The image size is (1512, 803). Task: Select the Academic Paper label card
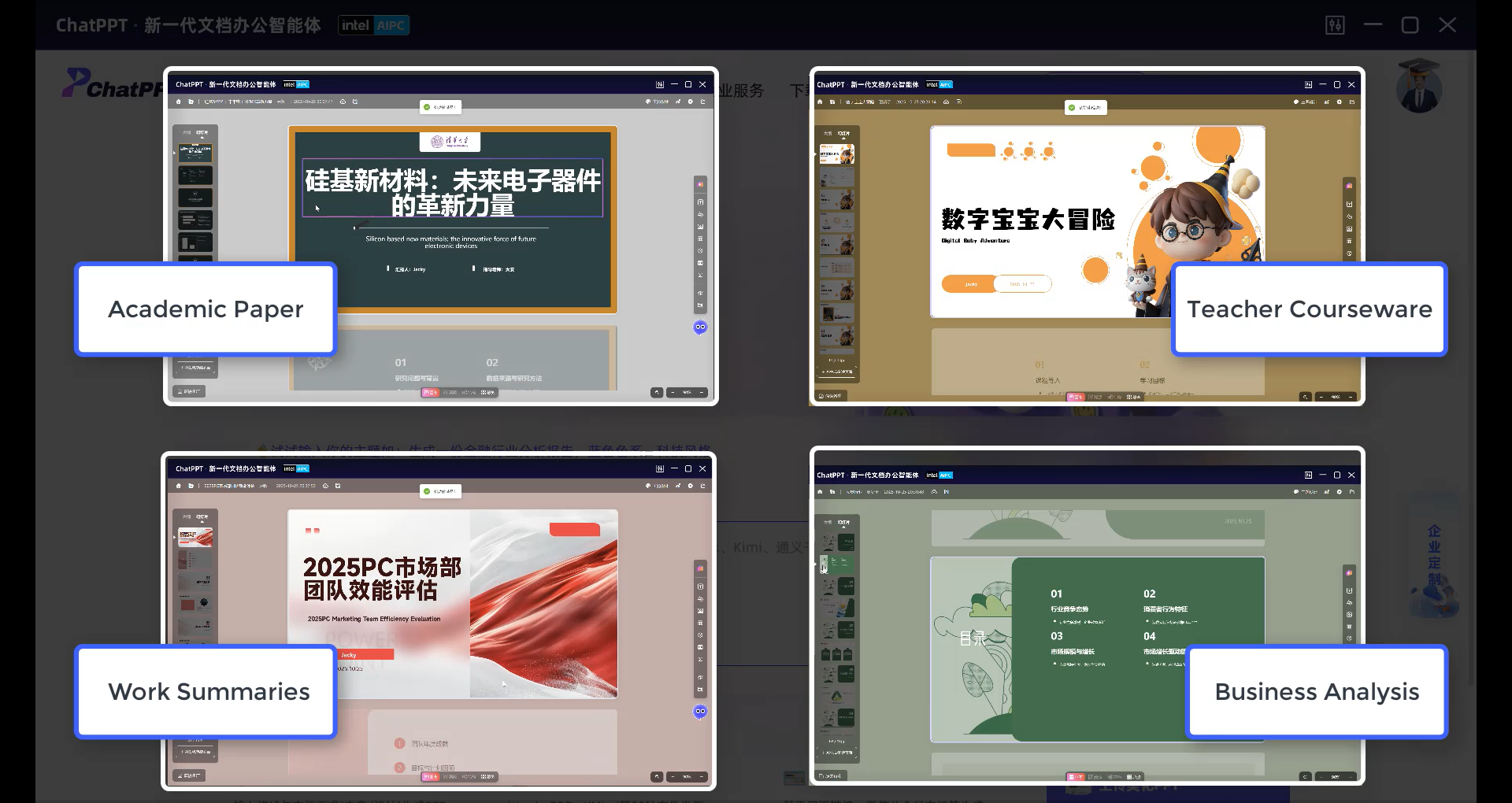pos(206,309)
